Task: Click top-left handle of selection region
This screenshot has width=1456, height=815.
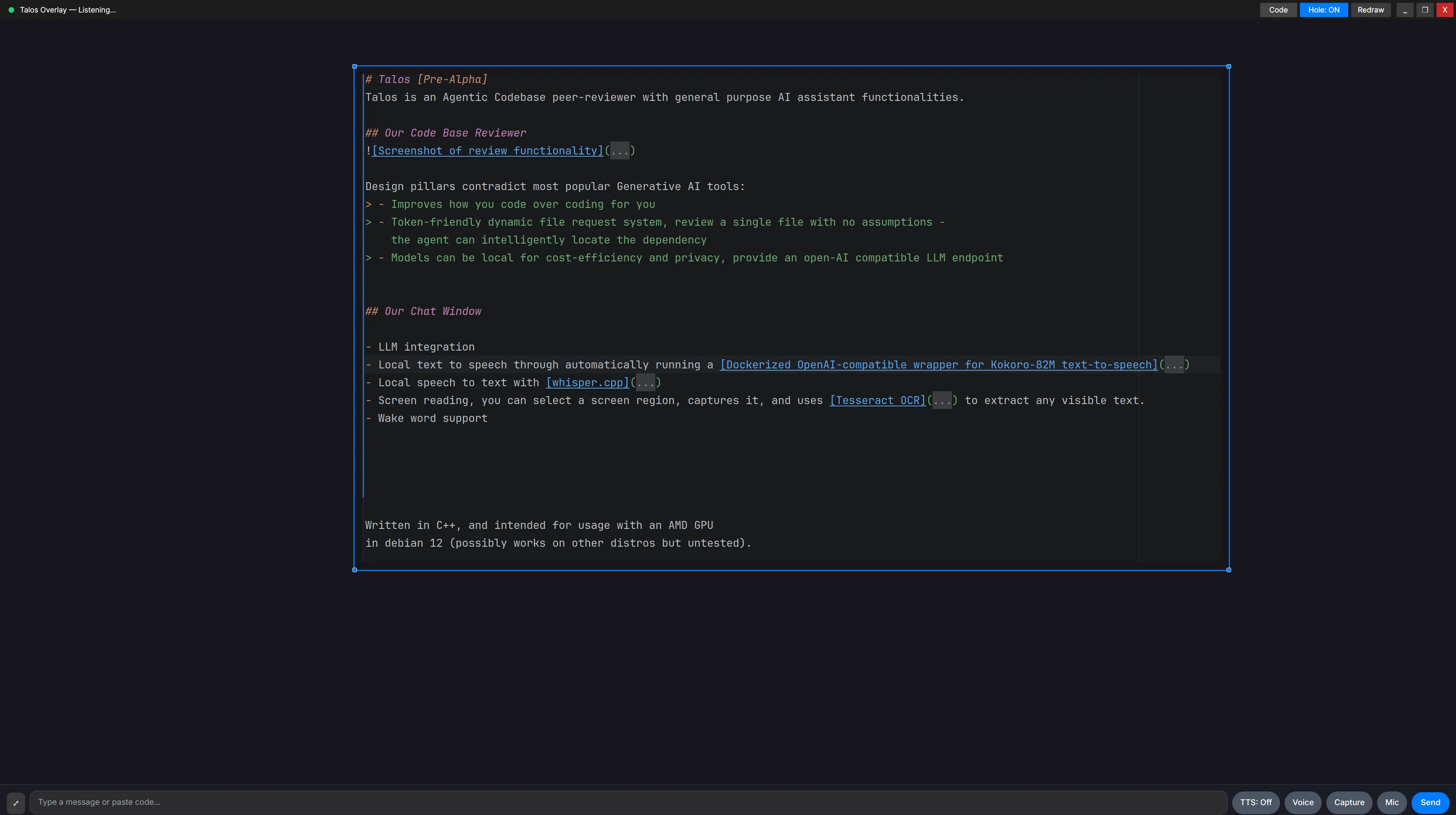Action: (x=354, y=67)
